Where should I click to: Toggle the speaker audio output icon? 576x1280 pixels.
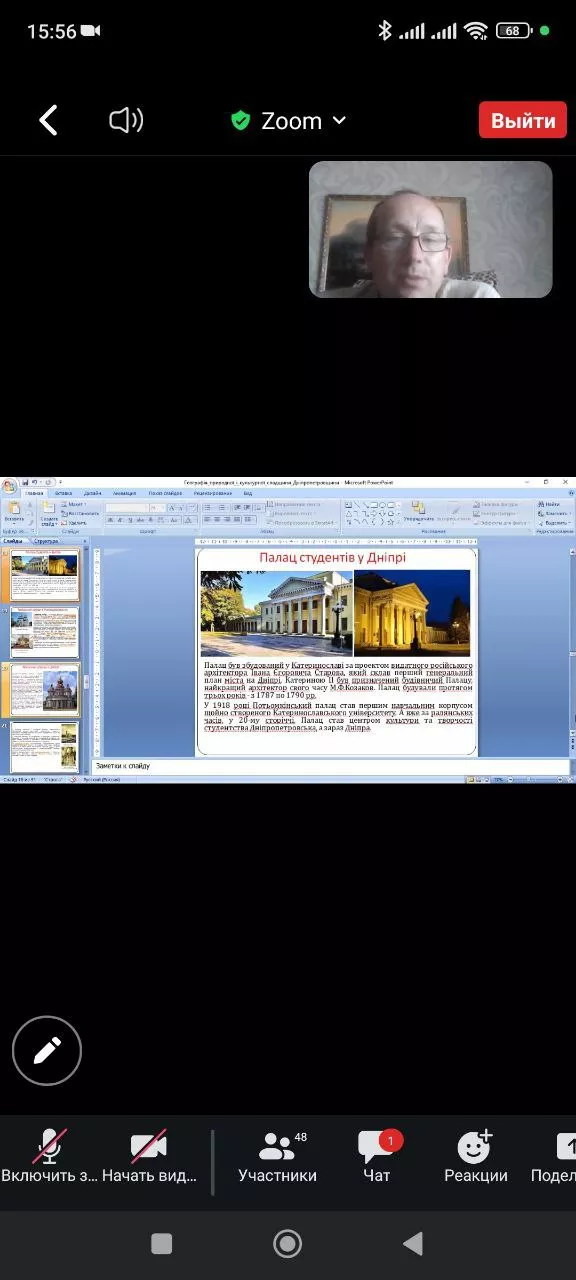click(126, 121)
